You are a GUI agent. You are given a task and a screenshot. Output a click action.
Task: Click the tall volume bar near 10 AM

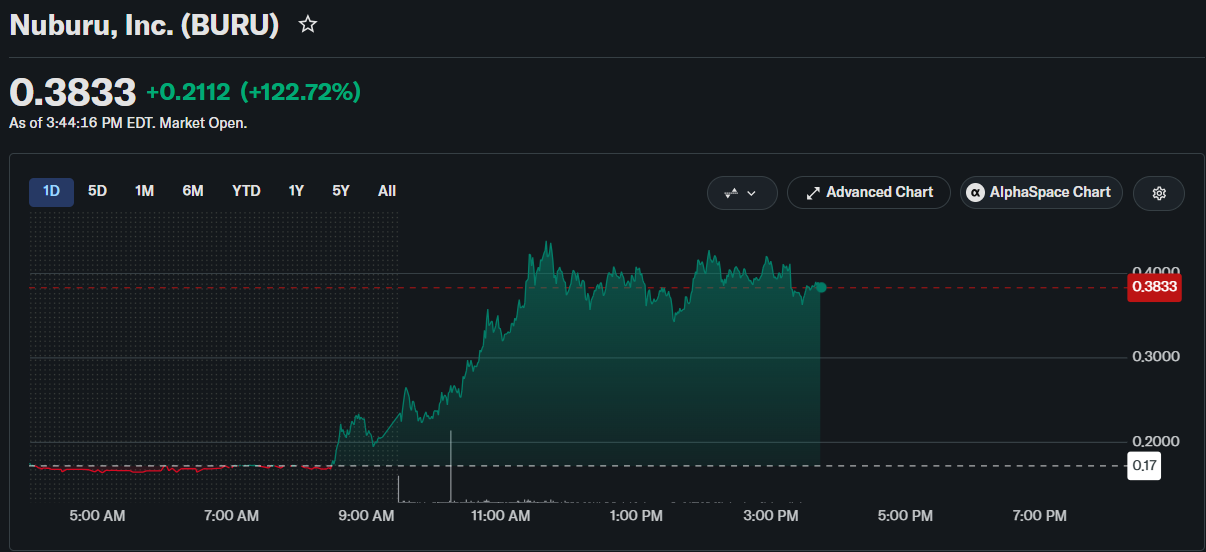451,466
